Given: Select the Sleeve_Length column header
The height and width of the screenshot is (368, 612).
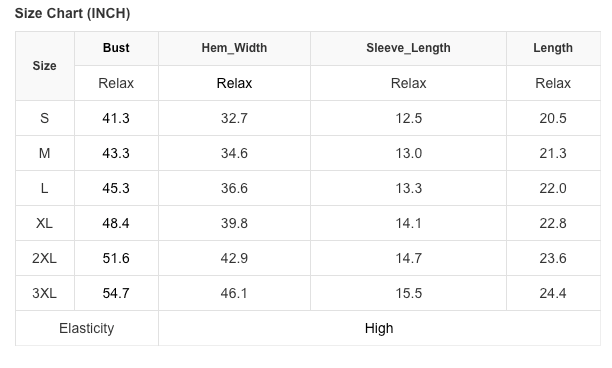Looking at the screenshot, I should coord(408,48).
